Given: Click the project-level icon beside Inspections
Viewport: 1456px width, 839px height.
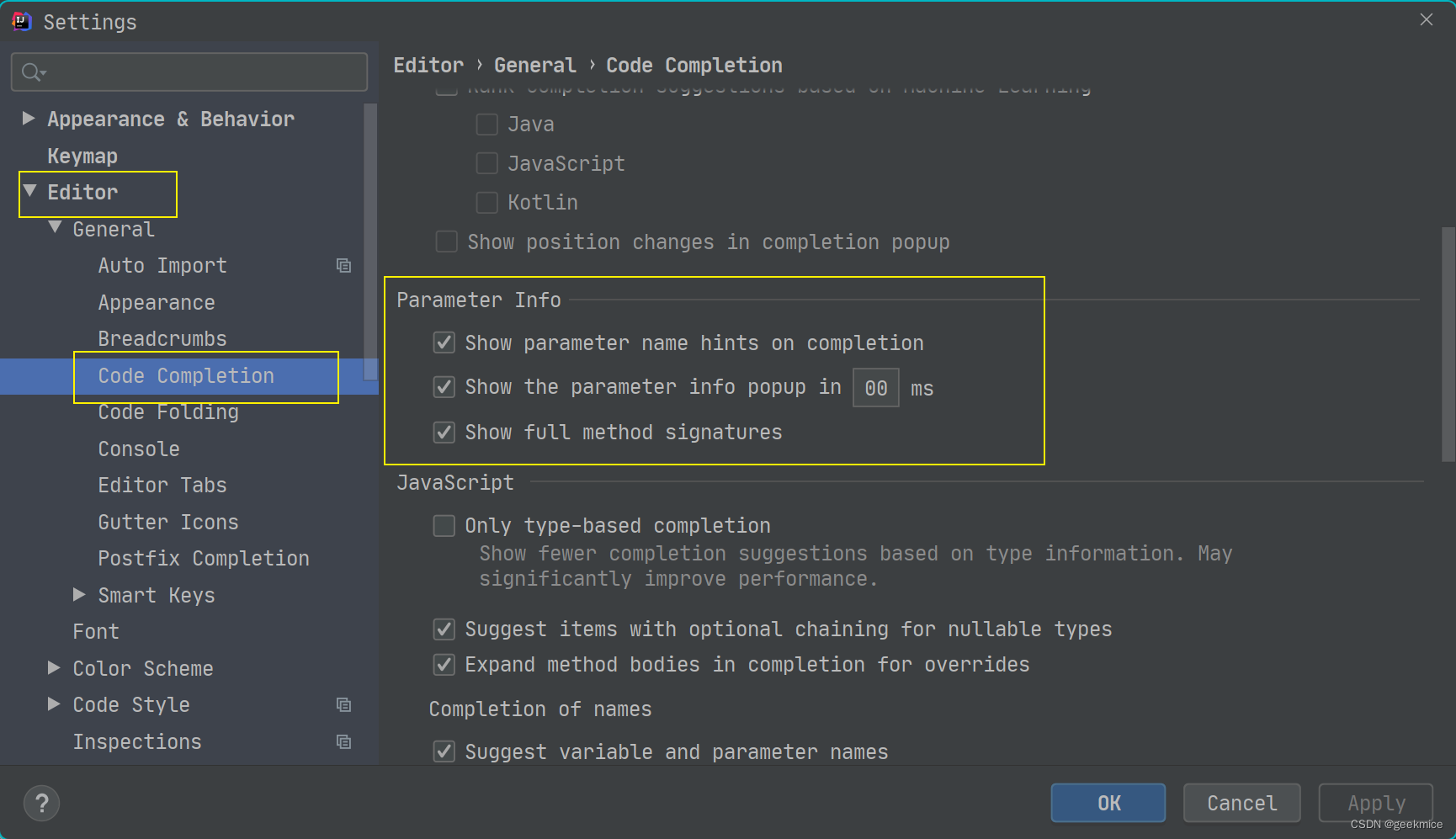Looking at the screenshot, I should (x=343, y=742).
